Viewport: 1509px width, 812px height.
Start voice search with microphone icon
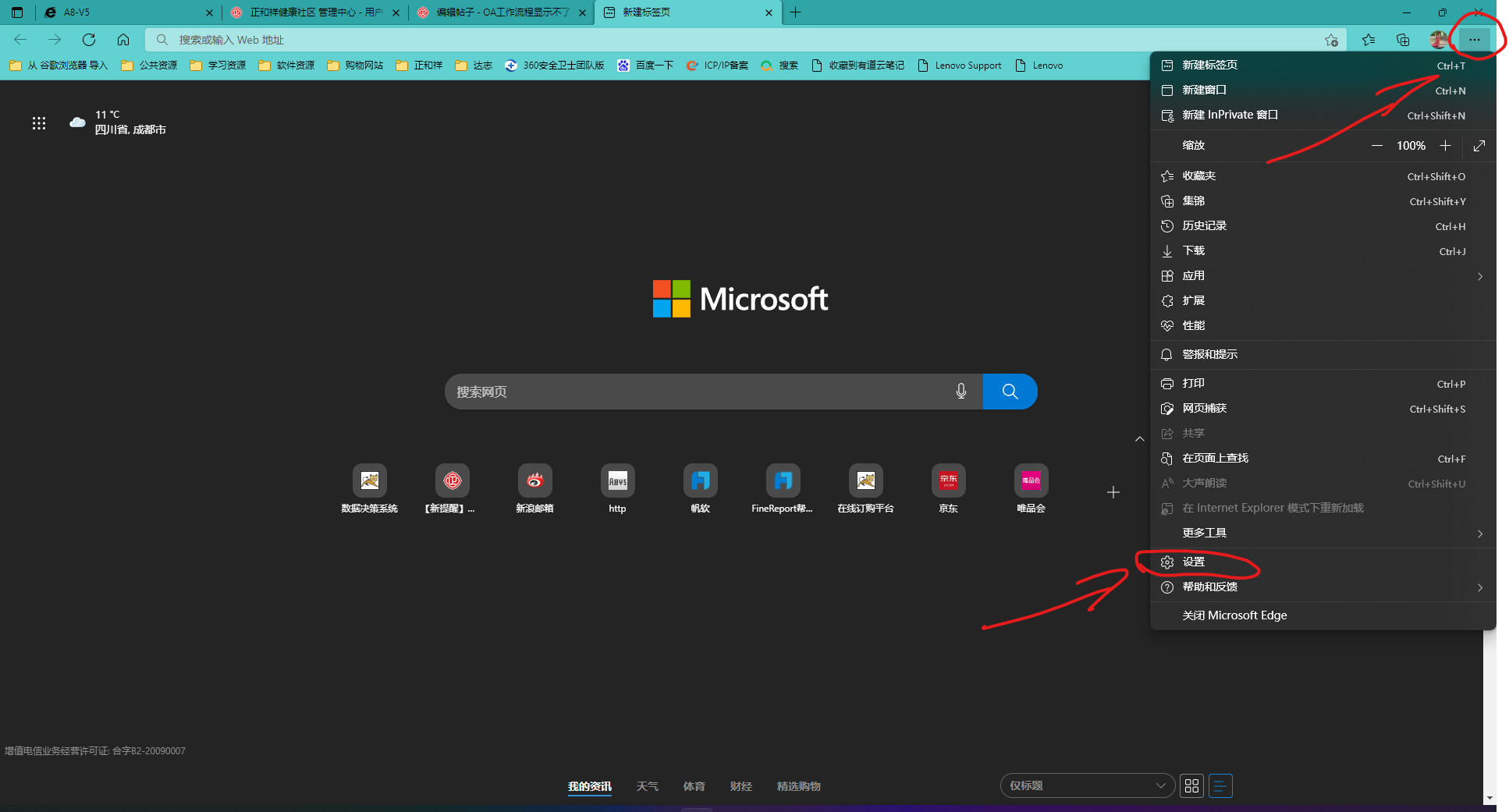(961, 392)
